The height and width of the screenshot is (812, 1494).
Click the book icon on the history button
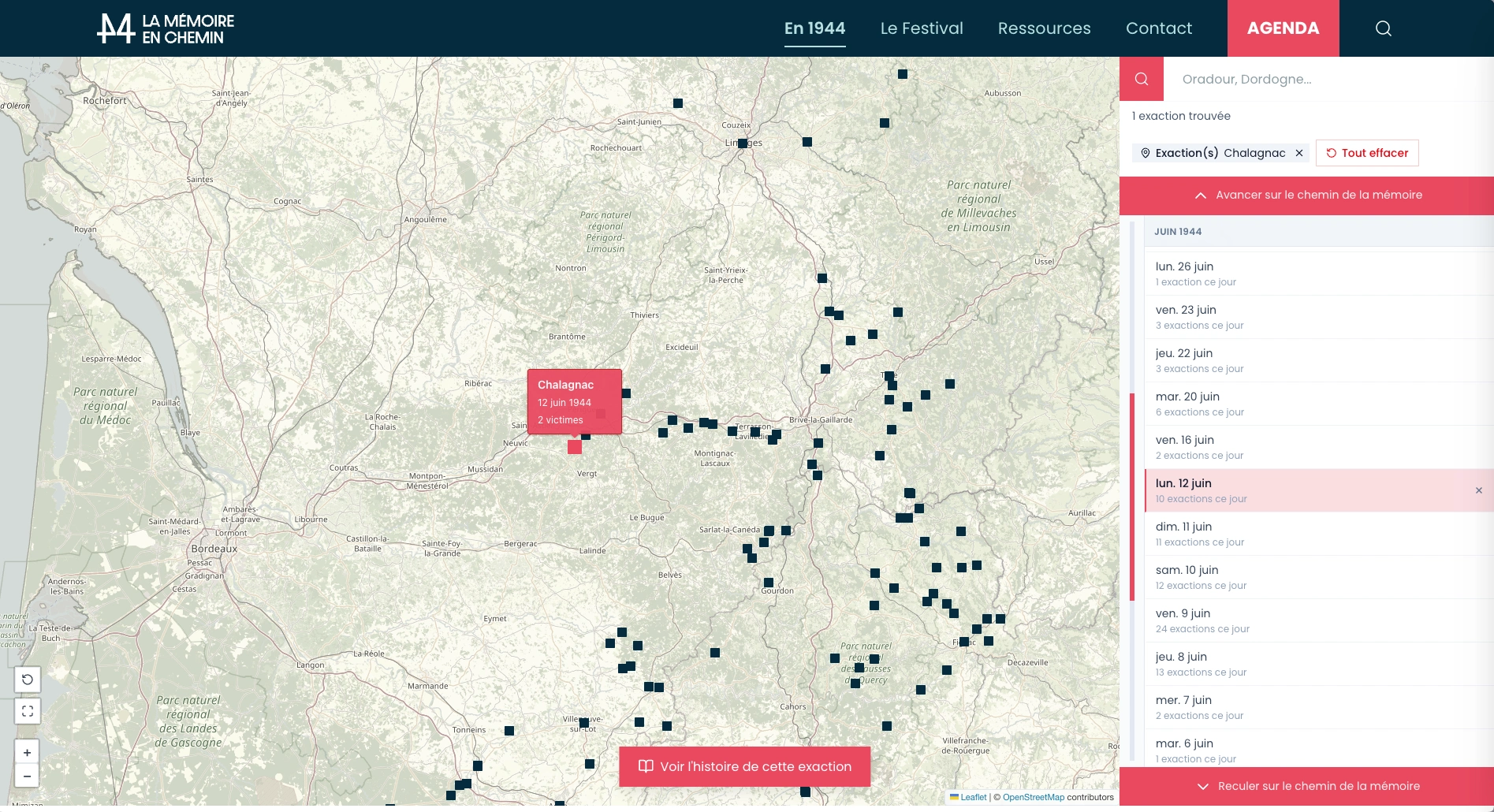click(x=646, y=766)
